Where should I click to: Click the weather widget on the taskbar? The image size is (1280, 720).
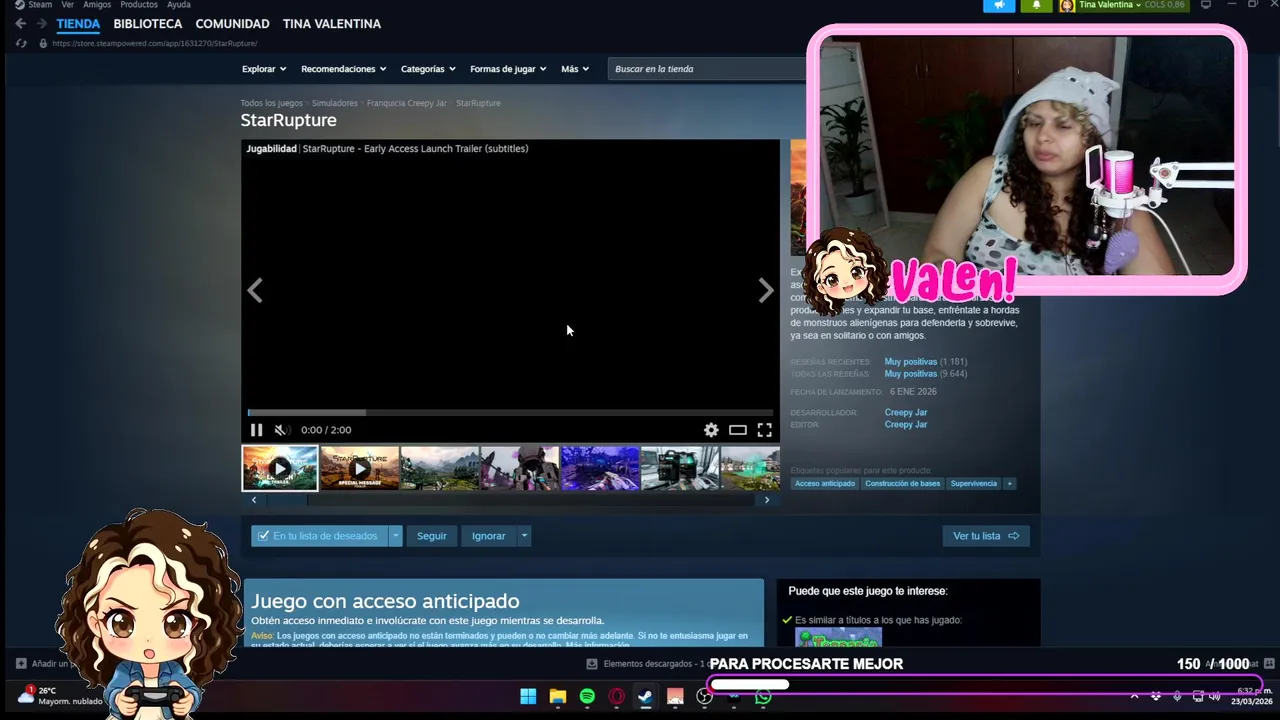tap(62, 696)
